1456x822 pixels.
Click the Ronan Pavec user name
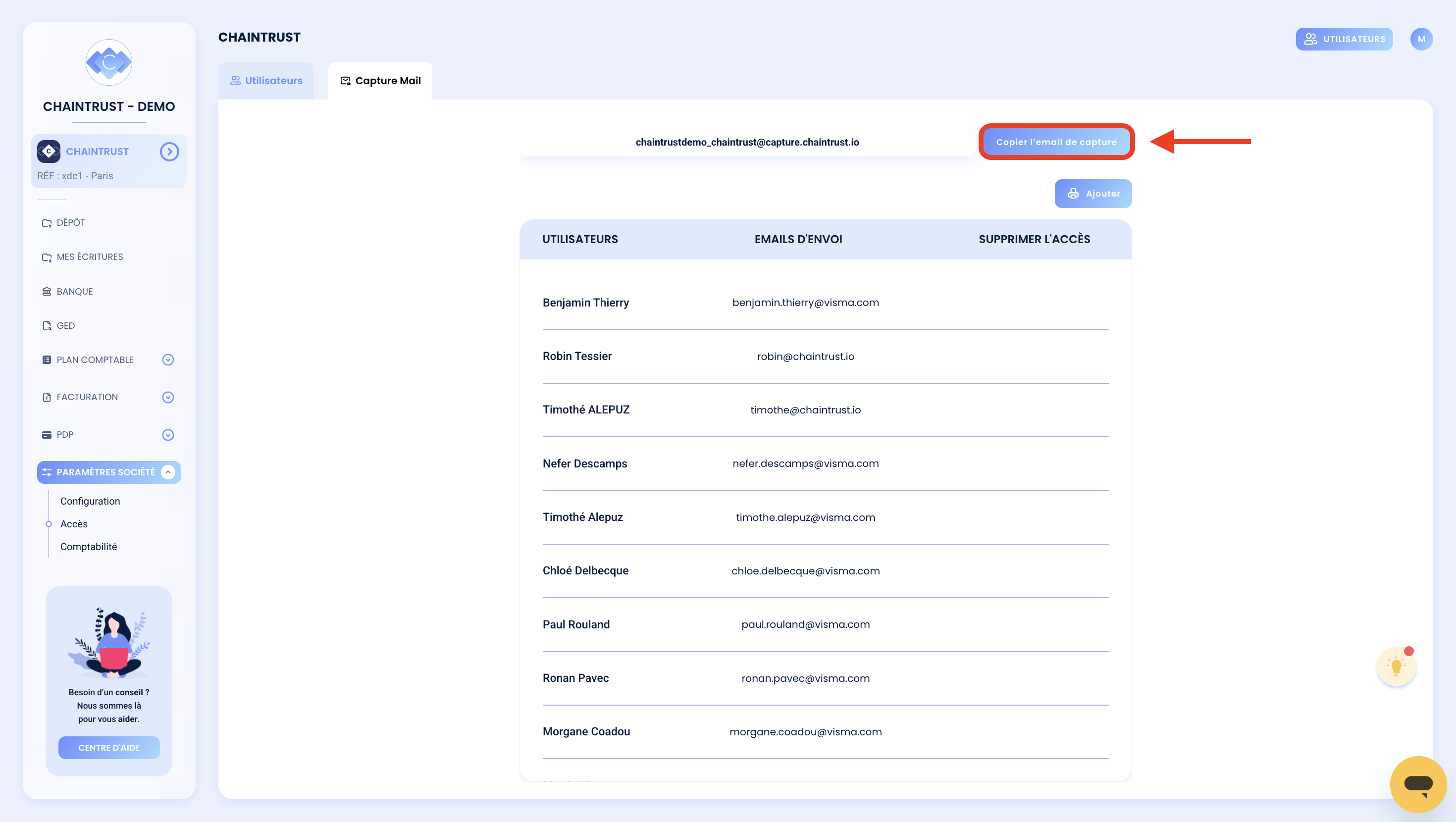(575, 678)
